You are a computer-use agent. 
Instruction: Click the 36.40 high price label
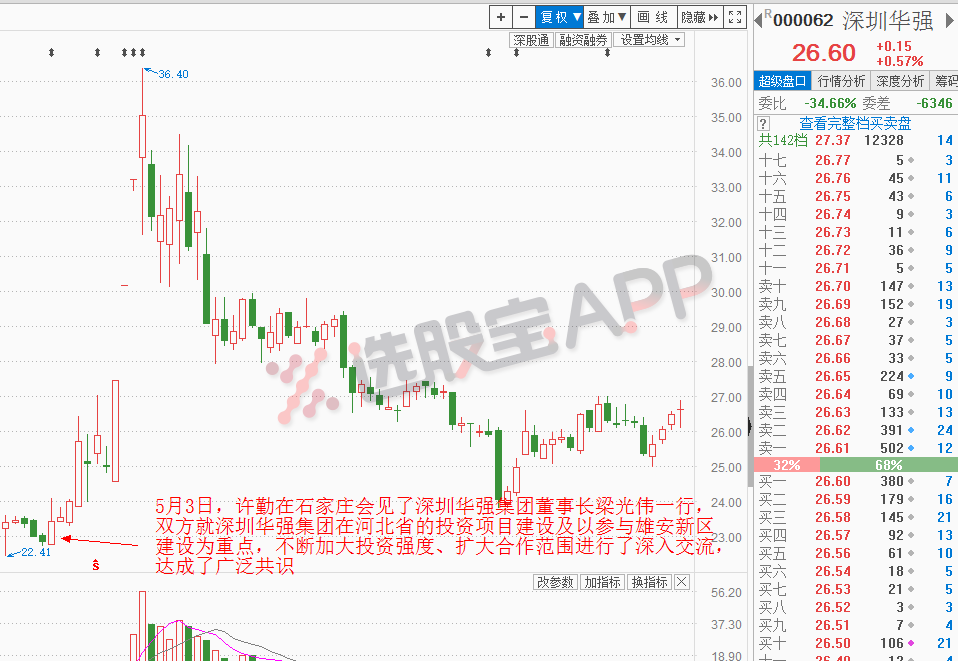(x=174, y=75)
